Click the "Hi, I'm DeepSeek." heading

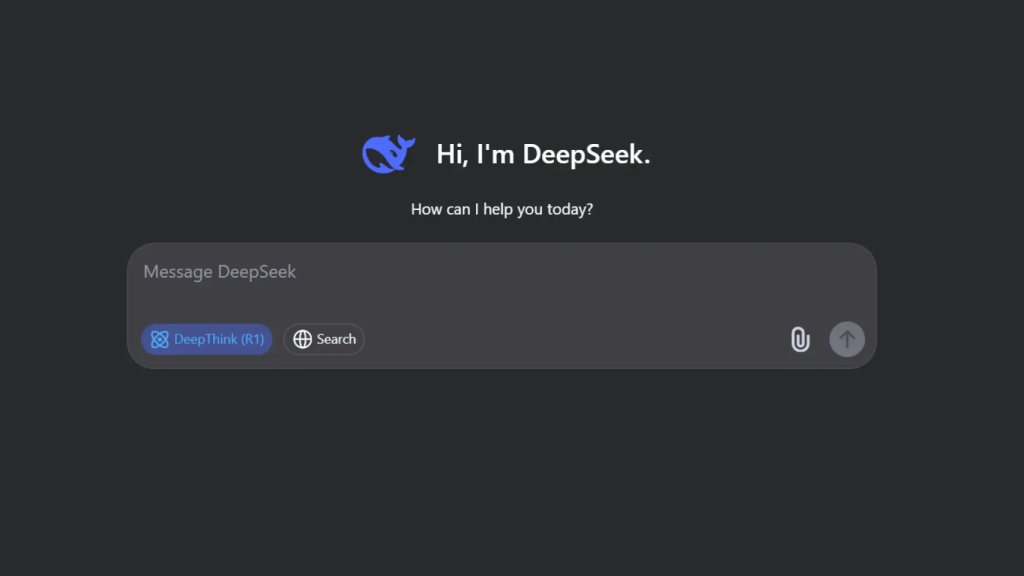pos(543,154)
